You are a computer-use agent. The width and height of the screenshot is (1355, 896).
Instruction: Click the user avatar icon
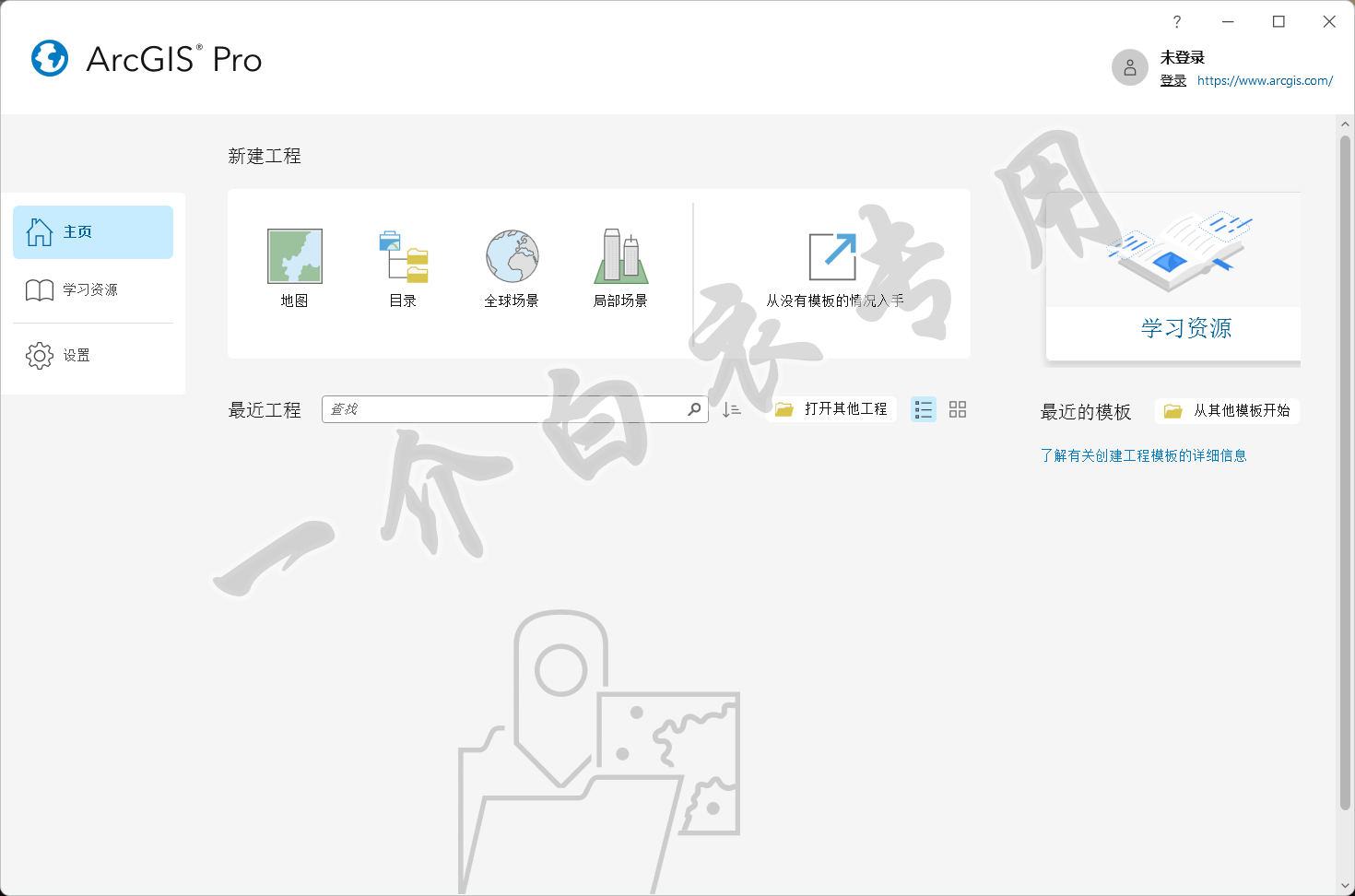(1130, 67)
